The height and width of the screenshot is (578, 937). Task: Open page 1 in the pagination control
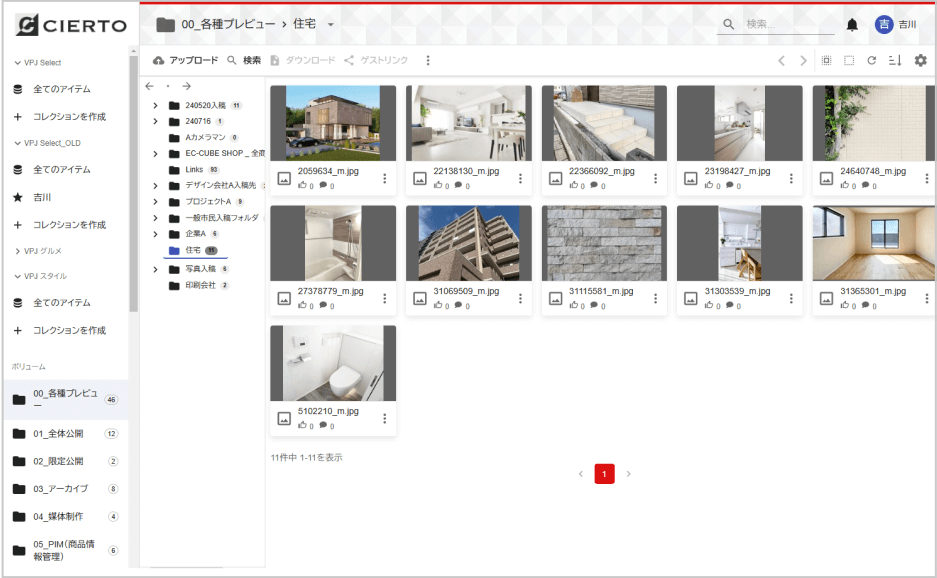(604, 473)
